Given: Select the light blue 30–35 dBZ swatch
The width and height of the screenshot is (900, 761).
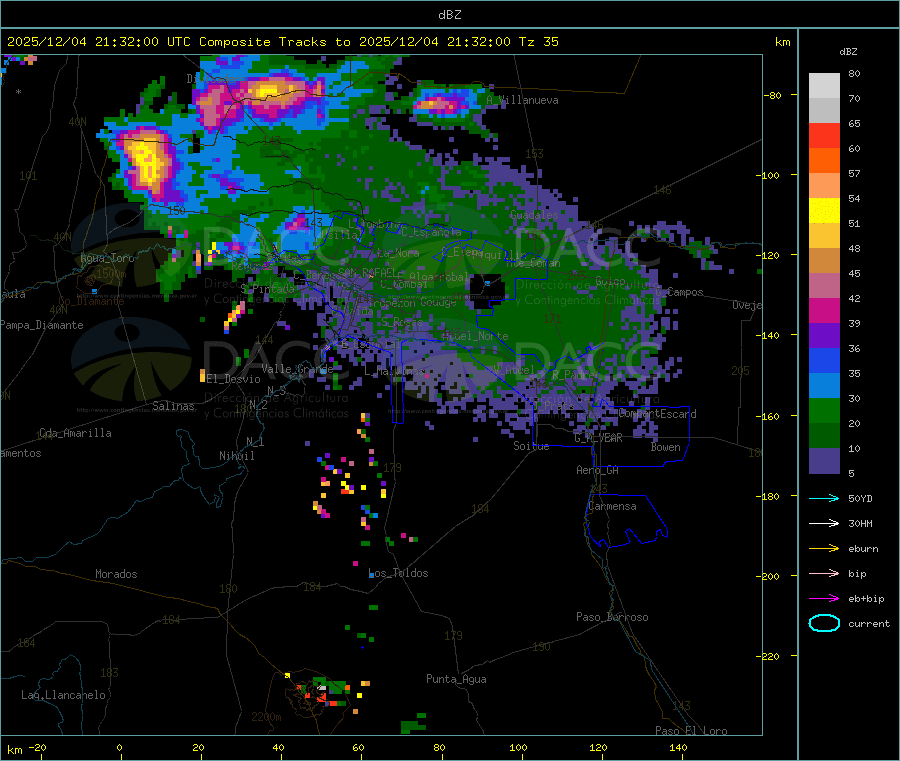Looking at the screenshot, I should pos(824,386).
